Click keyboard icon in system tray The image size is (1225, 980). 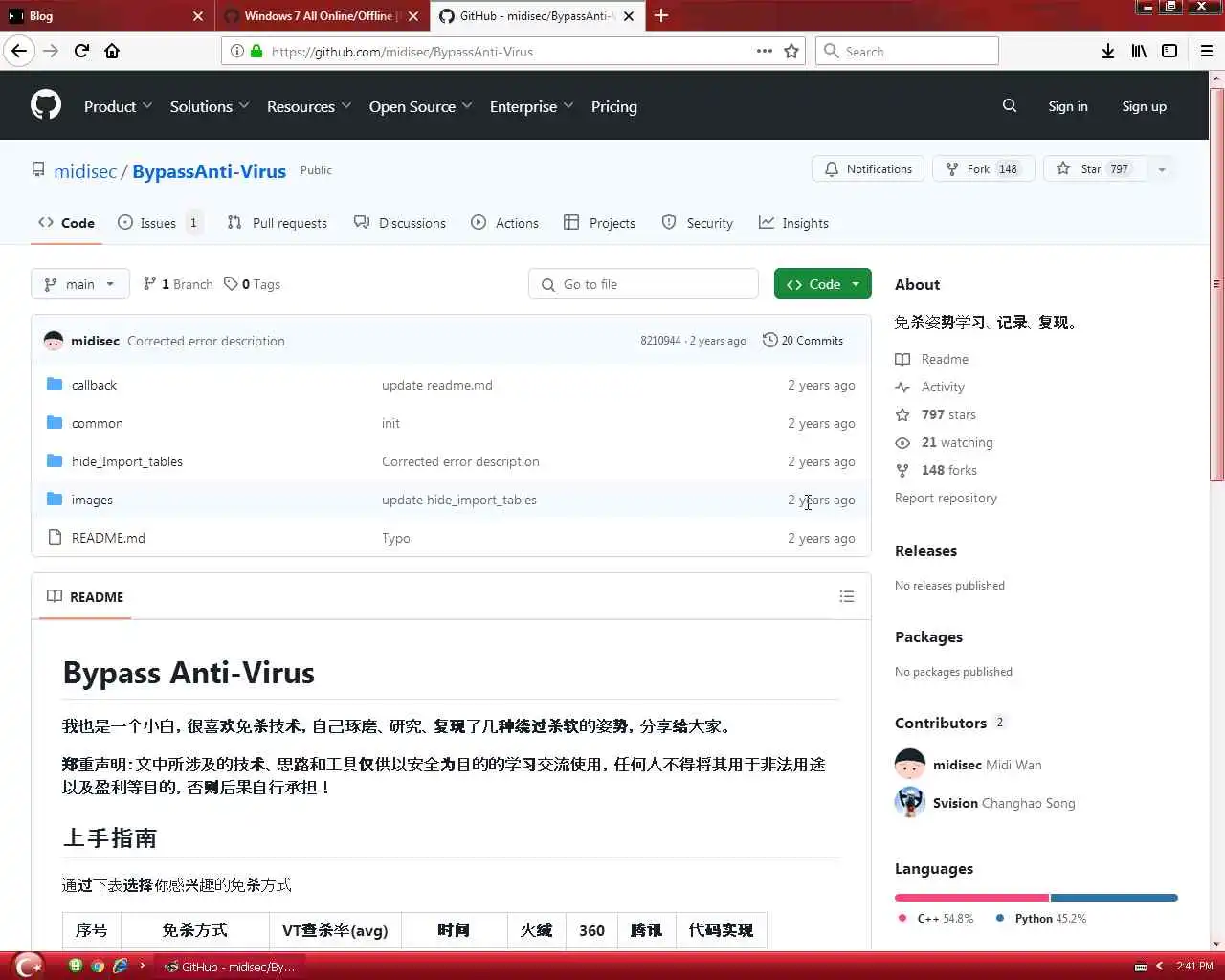coord(1141,967)
